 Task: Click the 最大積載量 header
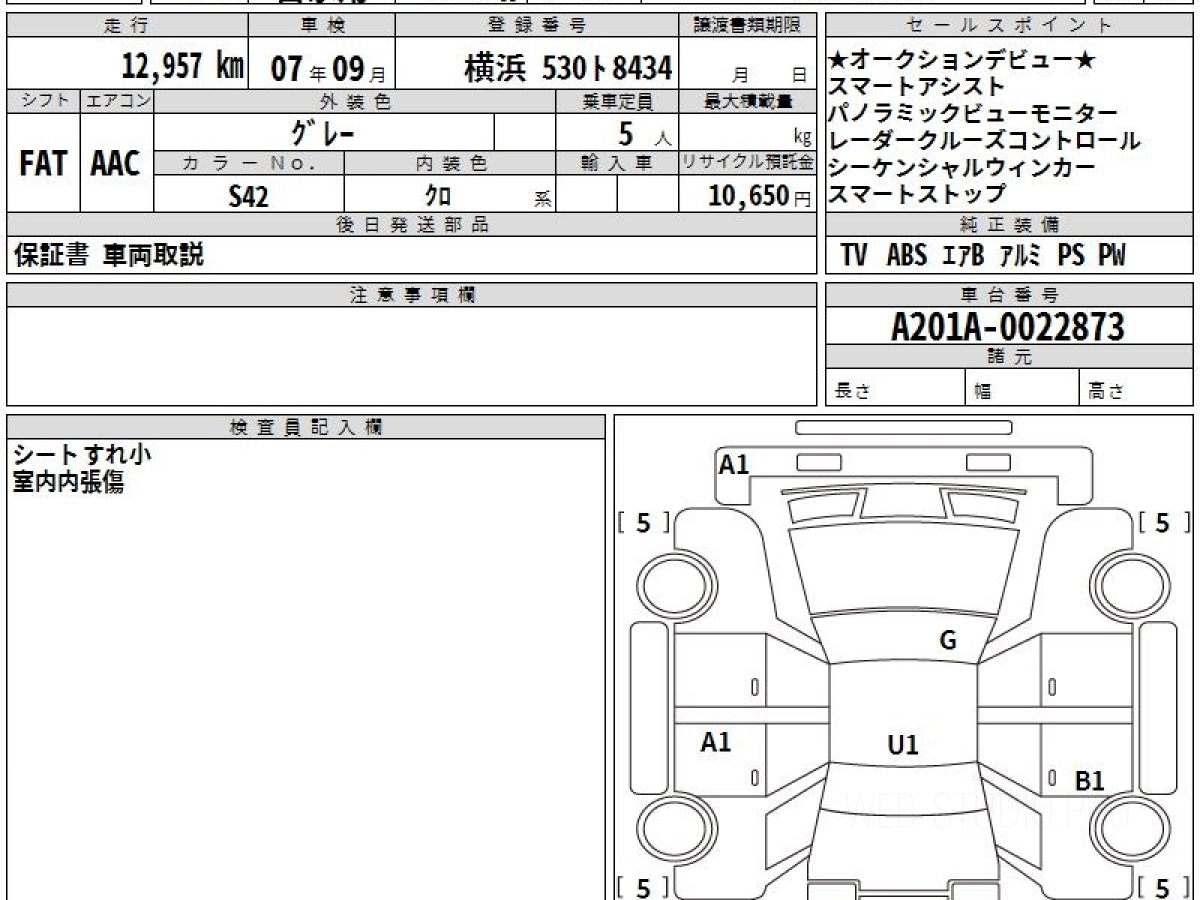748,101
